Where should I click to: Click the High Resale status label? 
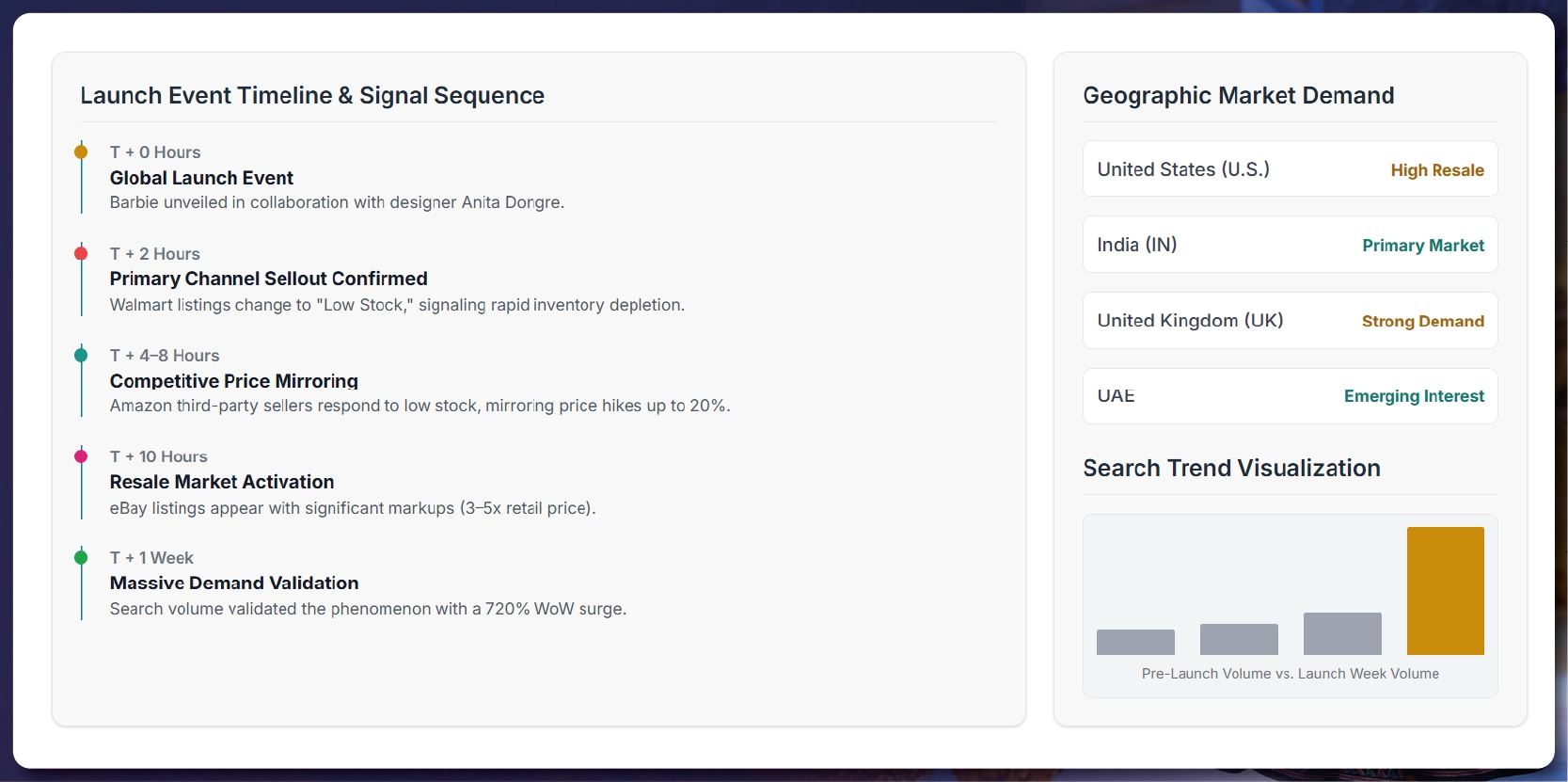coord(1436,170)
